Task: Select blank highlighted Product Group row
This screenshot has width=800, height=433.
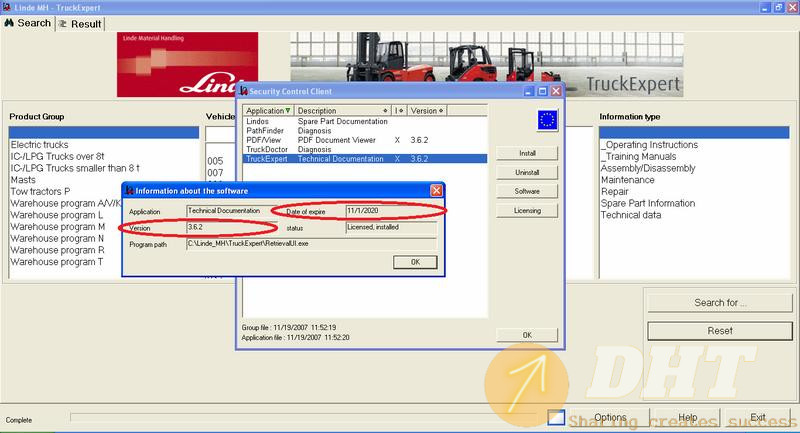Action: click(x=104, y=133)
